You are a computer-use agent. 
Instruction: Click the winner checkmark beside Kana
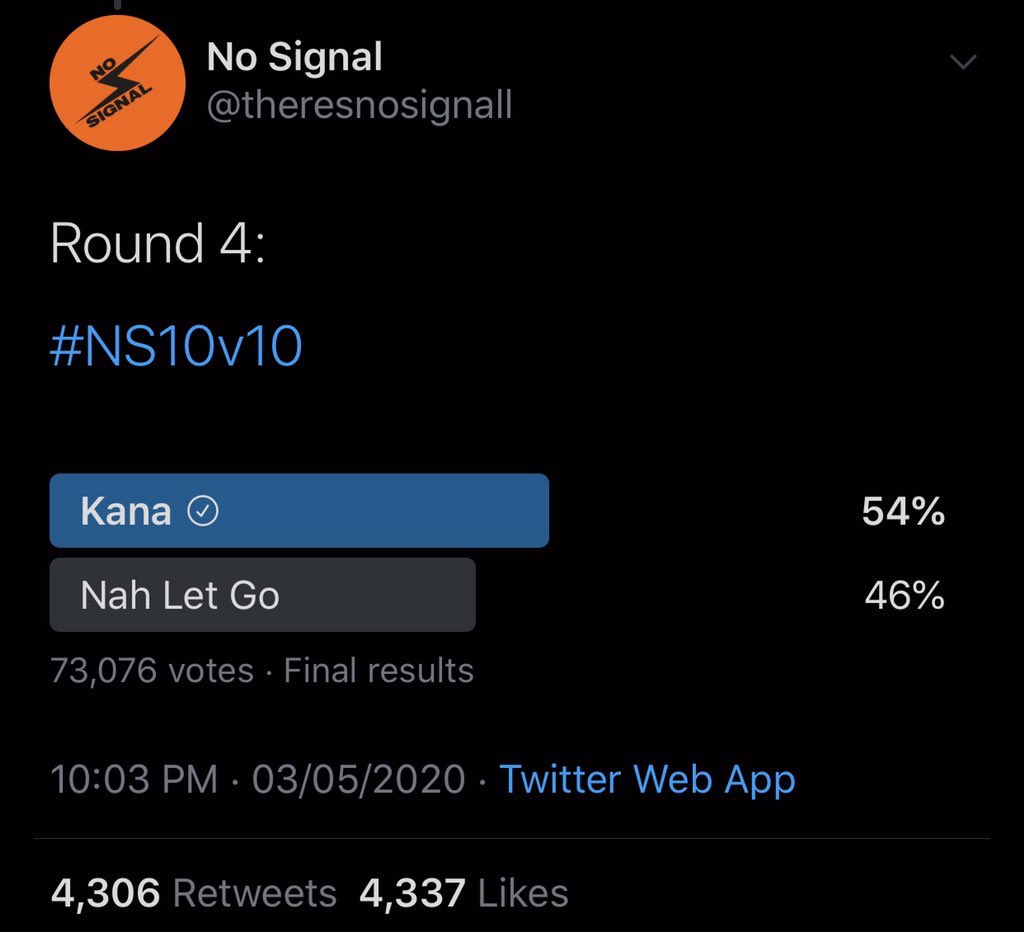[203, 512]
